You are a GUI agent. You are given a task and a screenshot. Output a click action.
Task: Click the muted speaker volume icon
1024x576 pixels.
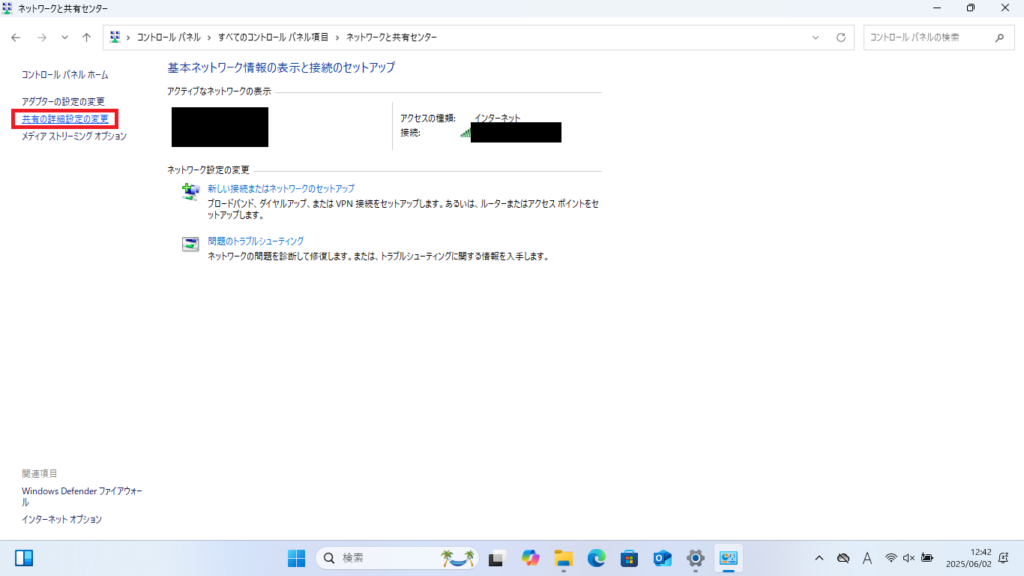click(x=908, y=558)
